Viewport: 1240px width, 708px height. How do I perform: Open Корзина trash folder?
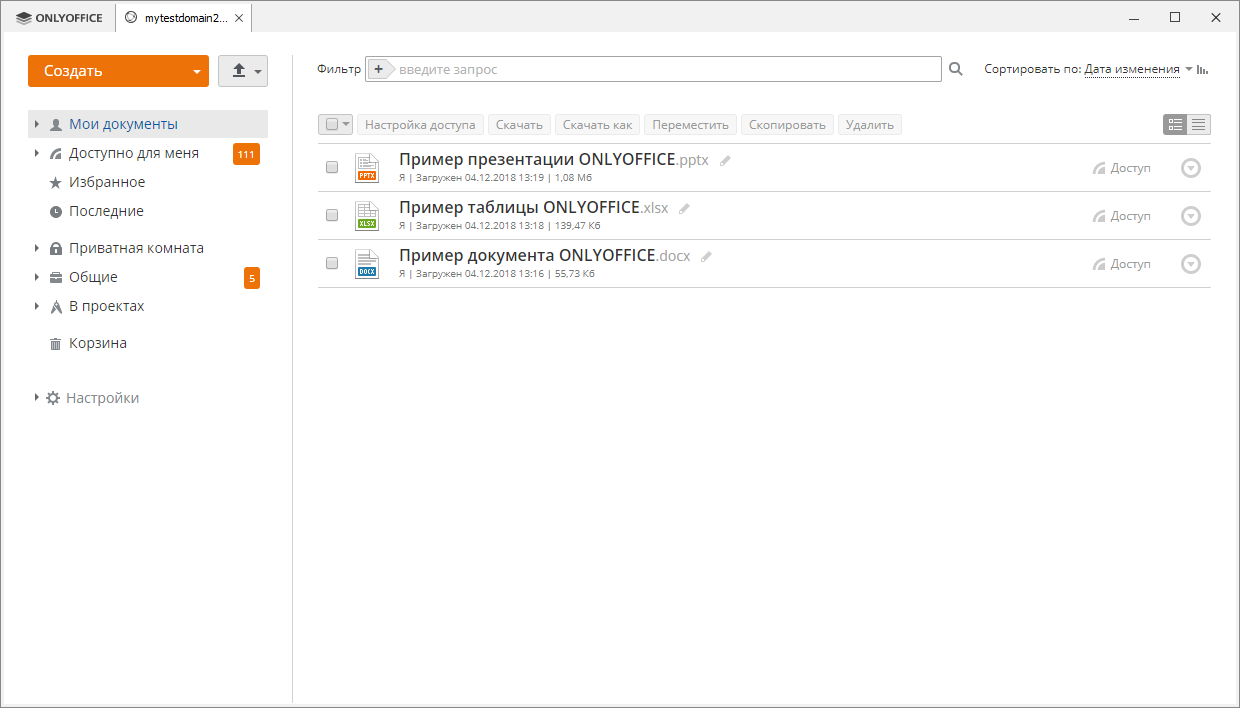(x=98, y=343)
